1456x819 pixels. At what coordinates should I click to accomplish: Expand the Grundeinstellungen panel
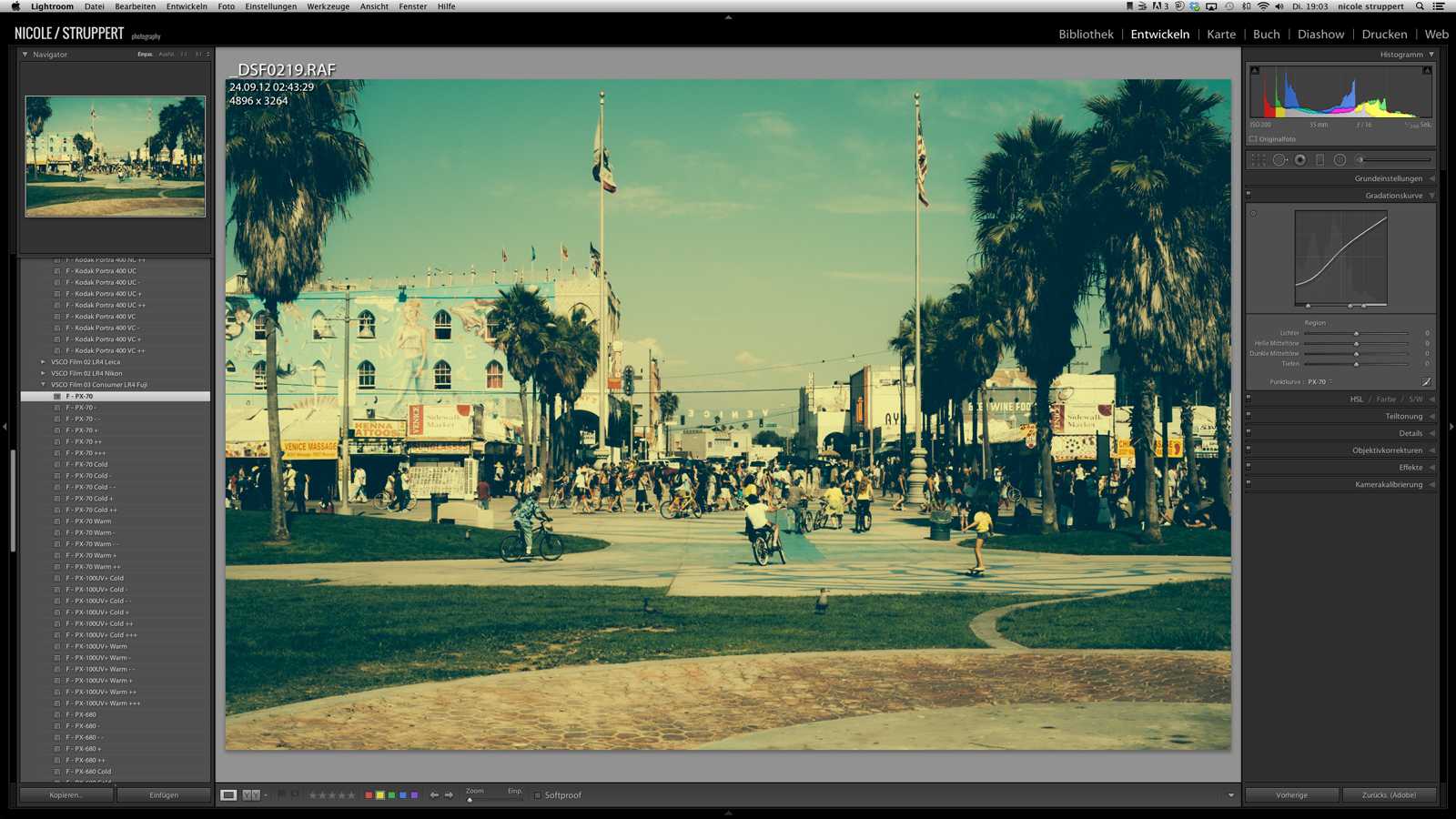coord(1431,178)
